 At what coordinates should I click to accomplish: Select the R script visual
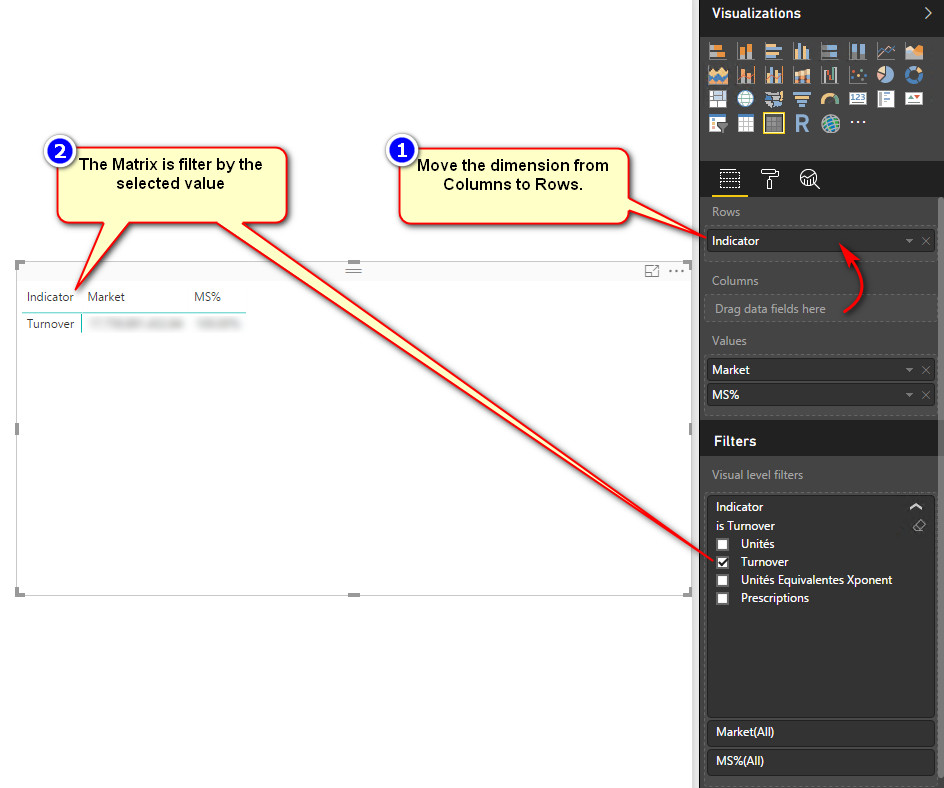click(x=801, y=123)
